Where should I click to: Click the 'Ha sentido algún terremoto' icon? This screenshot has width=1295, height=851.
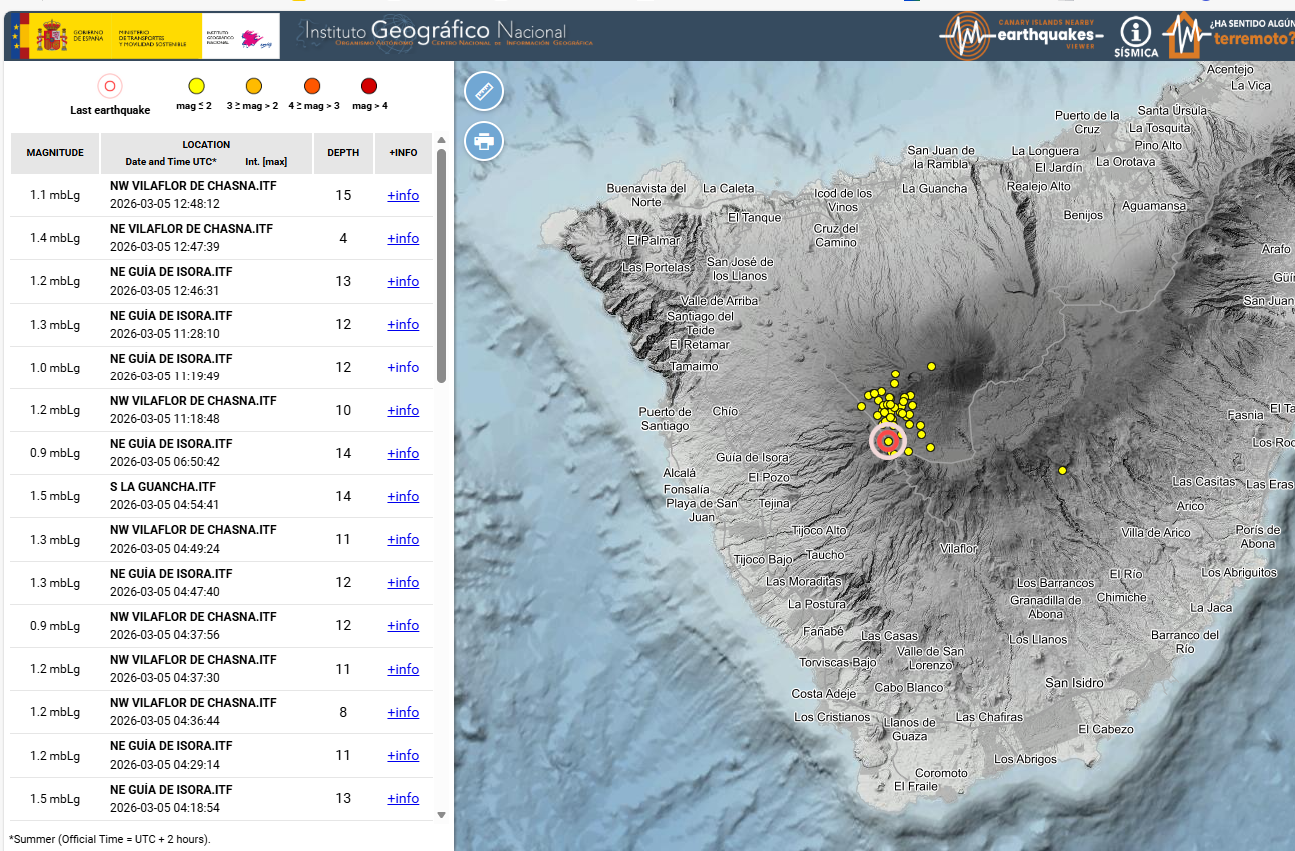pos(1230,36)
